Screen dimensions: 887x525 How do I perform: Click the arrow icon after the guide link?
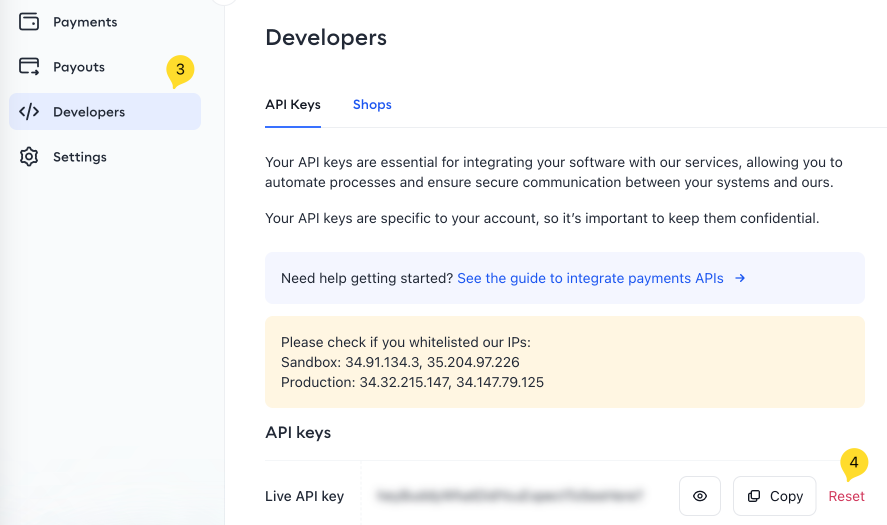[740, 278]
